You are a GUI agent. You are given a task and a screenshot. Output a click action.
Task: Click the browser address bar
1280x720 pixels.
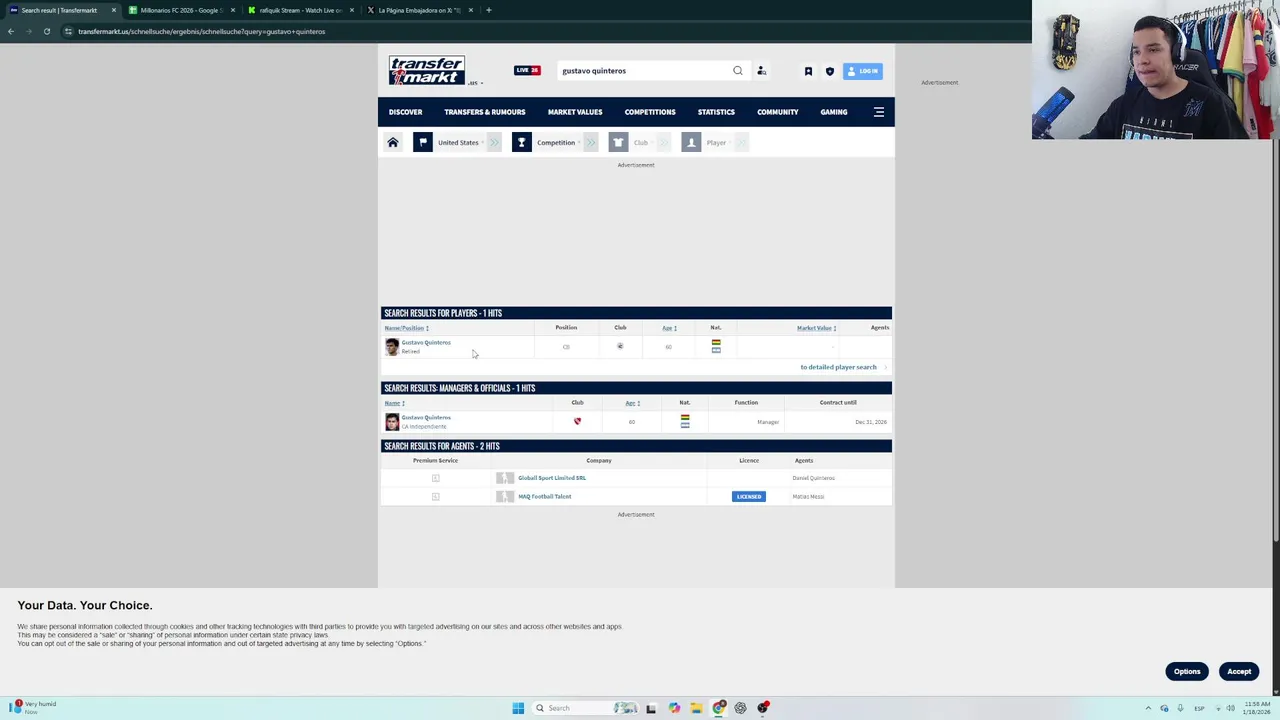pos(540,31)
